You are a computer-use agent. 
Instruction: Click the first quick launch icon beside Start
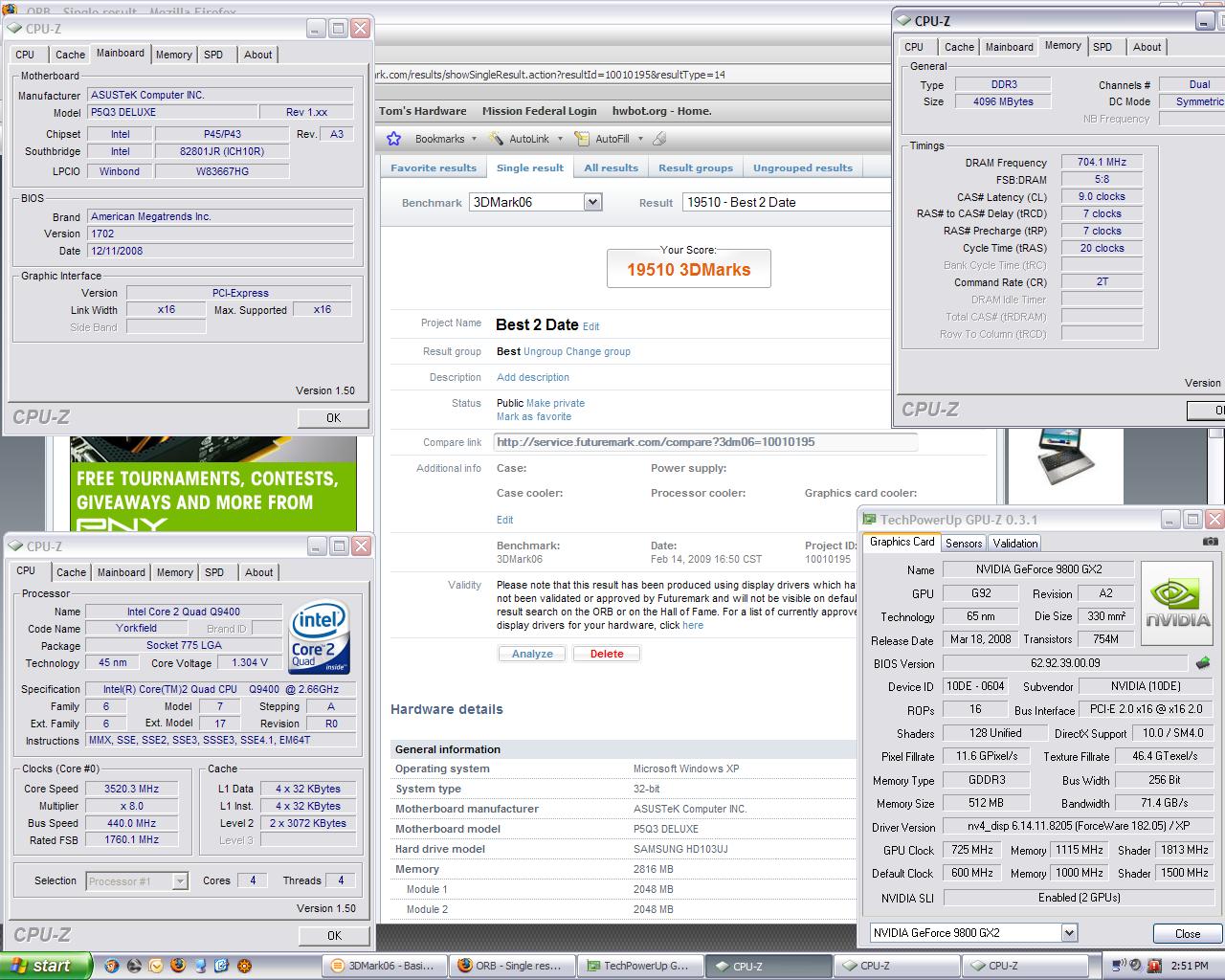[113, 966]
